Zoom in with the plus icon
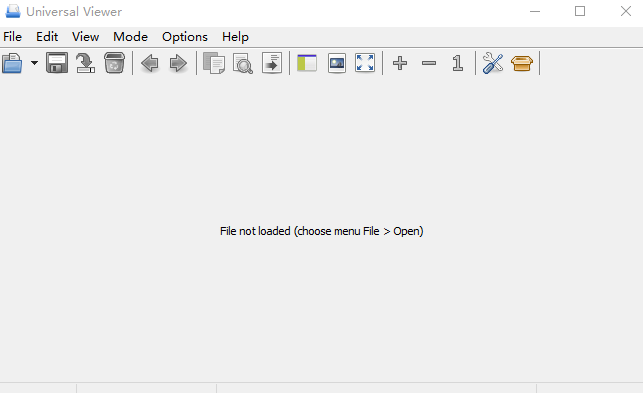The image size is (643, 393). [400, 63]
